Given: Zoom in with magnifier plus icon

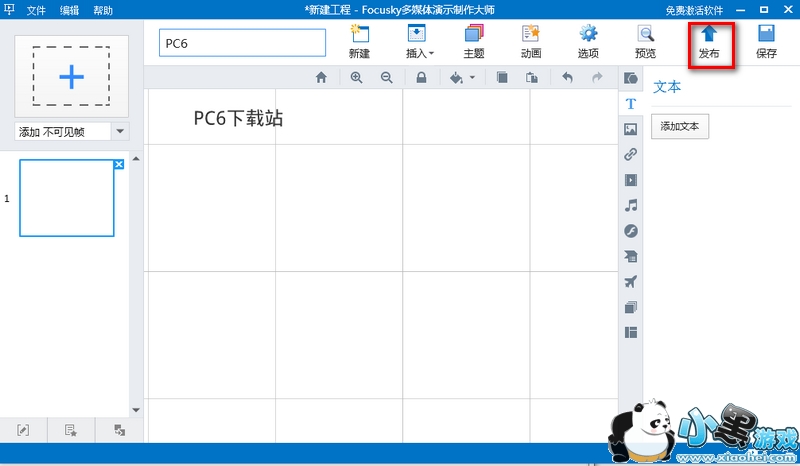Looking at the screenshot, I should 356,78.
